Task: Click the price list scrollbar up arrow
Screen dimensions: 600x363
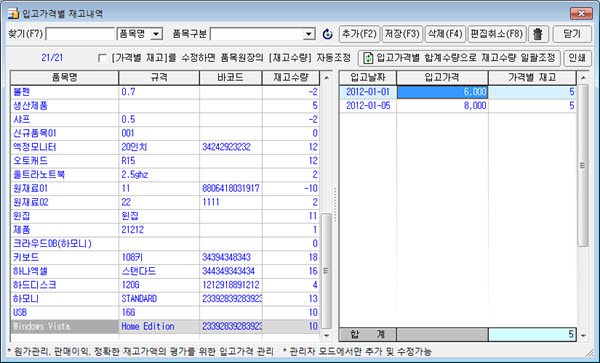Action: pyautogui.click(x=583, y=78)
